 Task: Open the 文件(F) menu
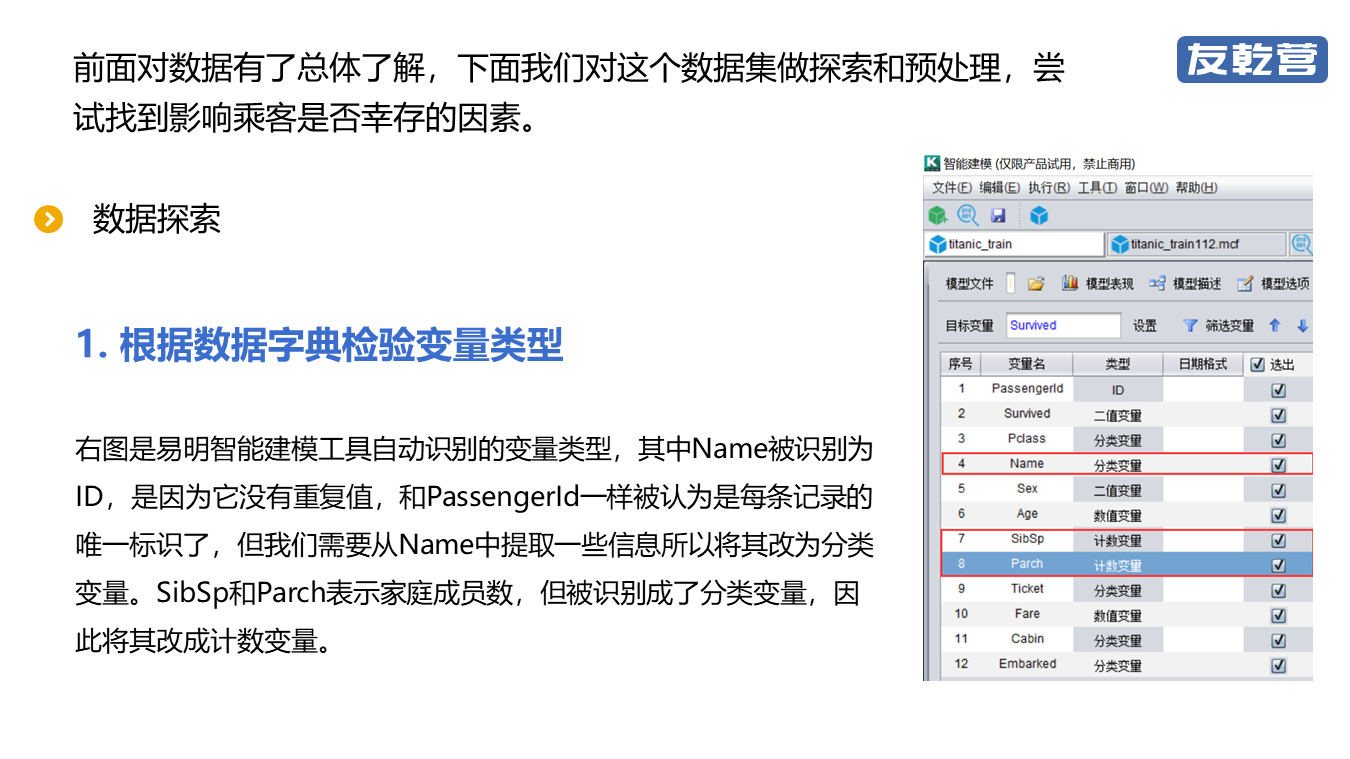(x=952, y=188)
